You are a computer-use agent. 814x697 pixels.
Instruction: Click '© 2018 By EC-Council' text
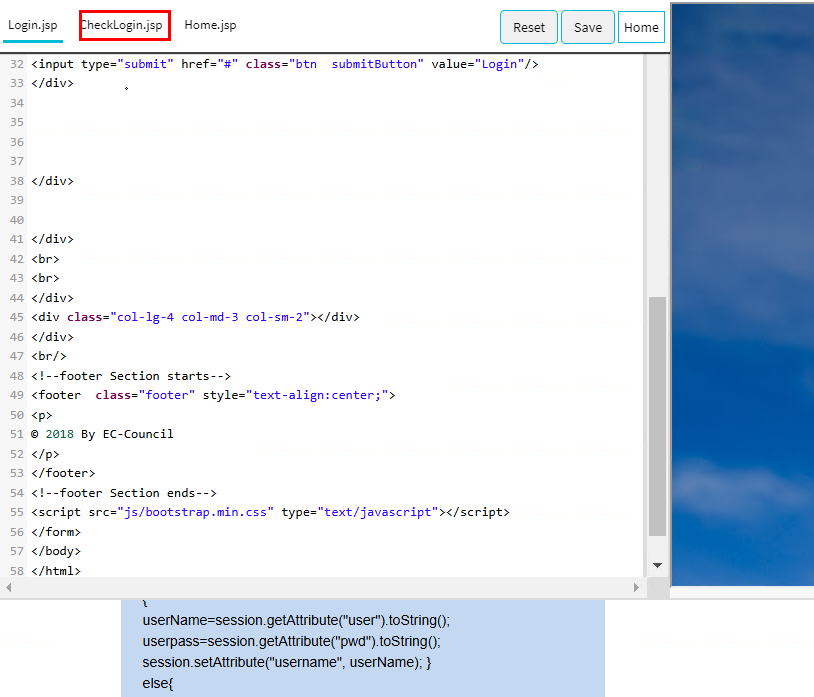[102, 434]
